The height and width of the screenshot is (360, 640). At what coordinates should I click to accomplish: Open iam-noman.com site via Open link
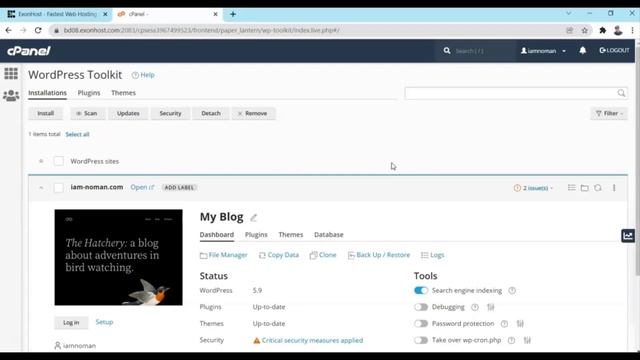[142, 187]
